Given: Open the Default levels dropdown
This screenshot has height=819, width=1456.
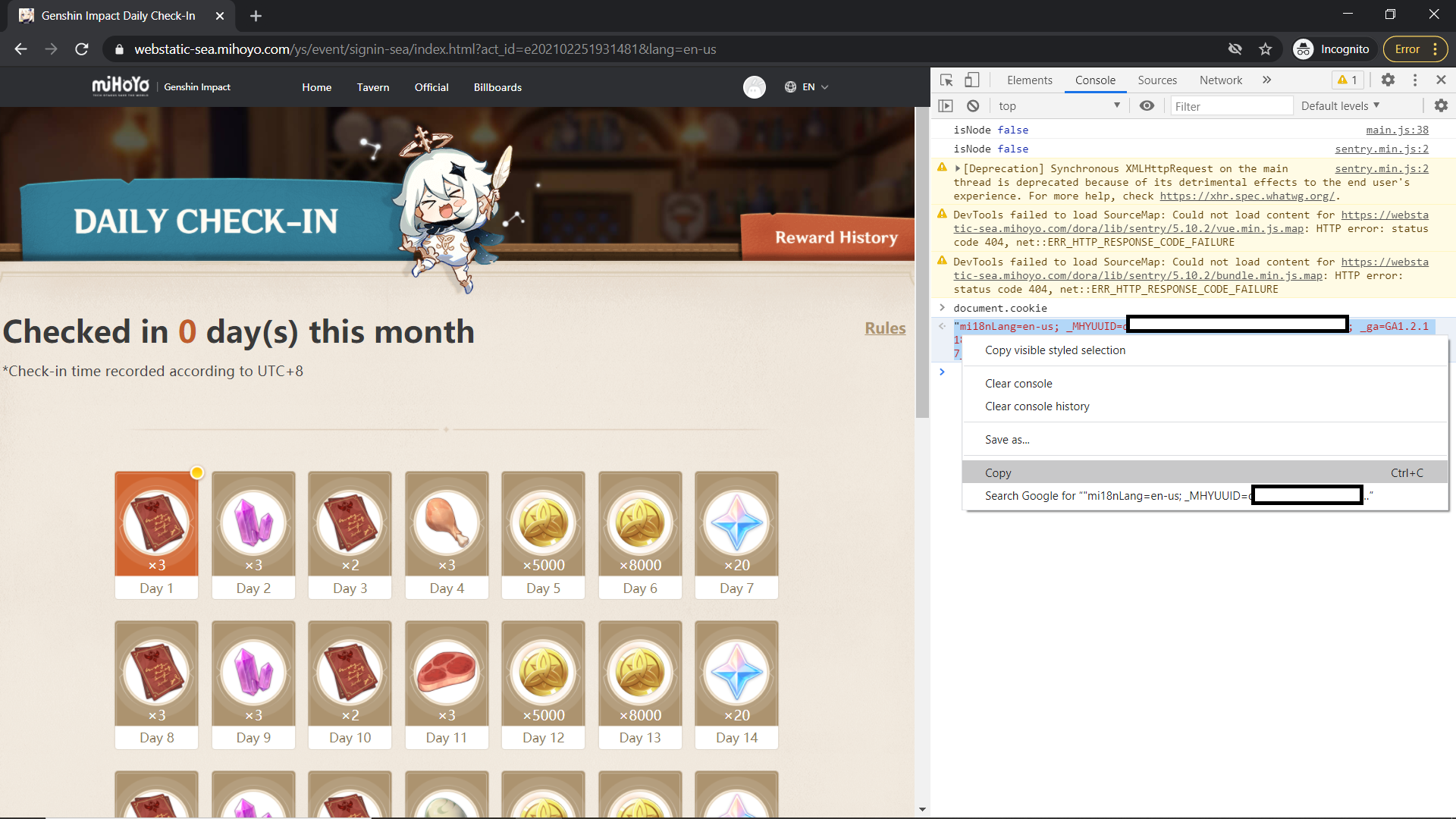Looking at the screenshot, I should 1340,106.
